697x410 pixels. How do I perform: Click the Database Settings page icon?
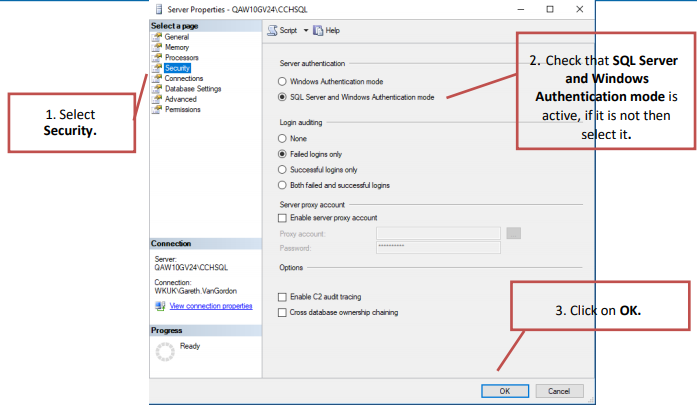click(x=157, y=88)
